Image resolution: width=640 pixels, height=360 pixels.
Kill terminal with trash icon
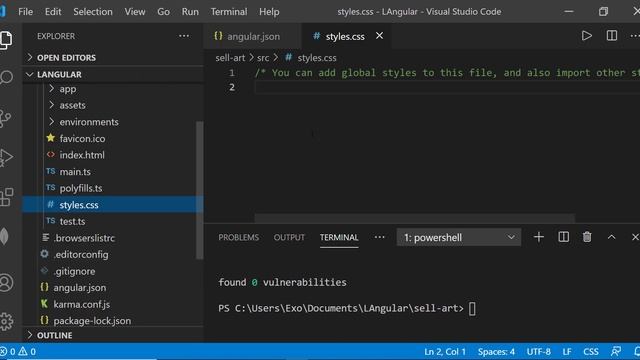coord(587,237)
